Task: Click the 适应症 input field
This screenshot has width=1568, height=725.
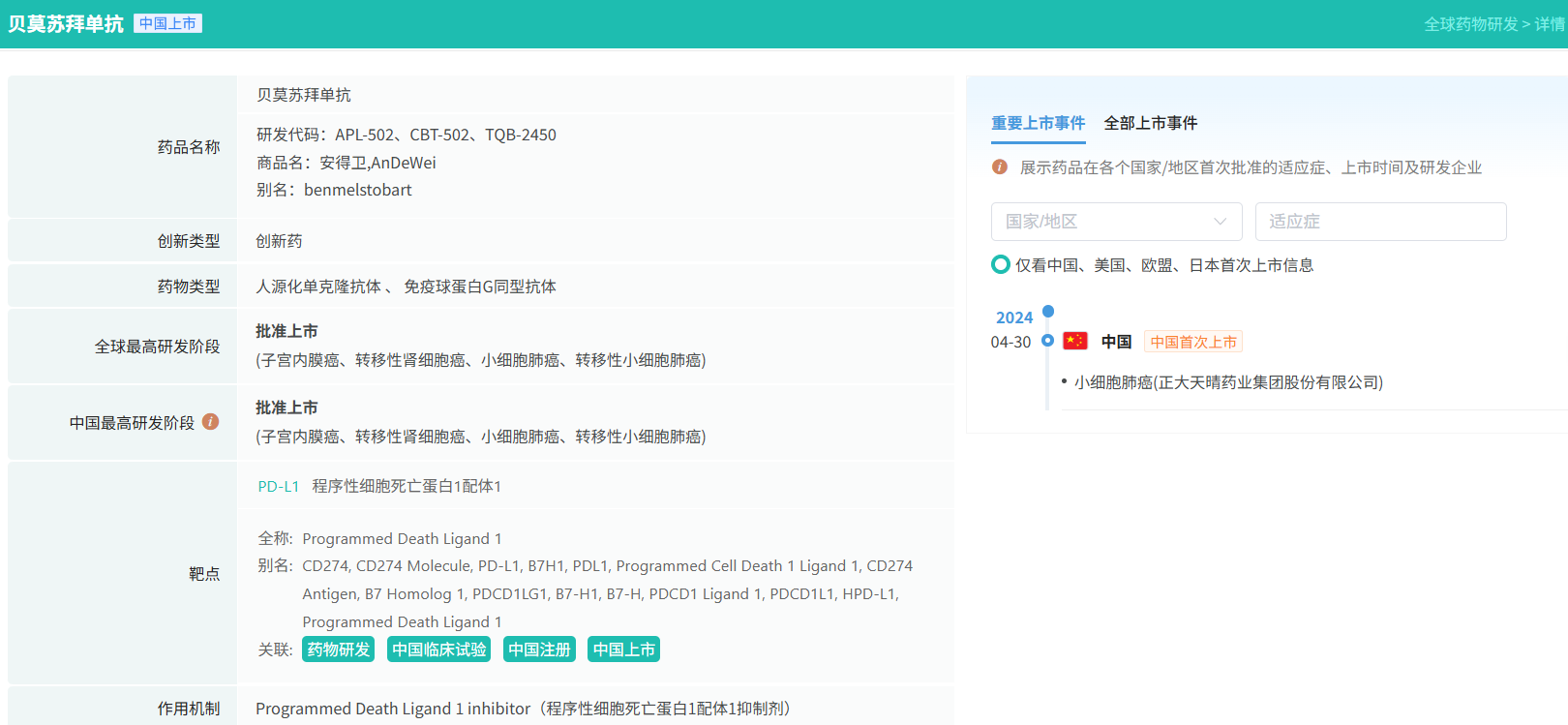Action: (1380, 222)
